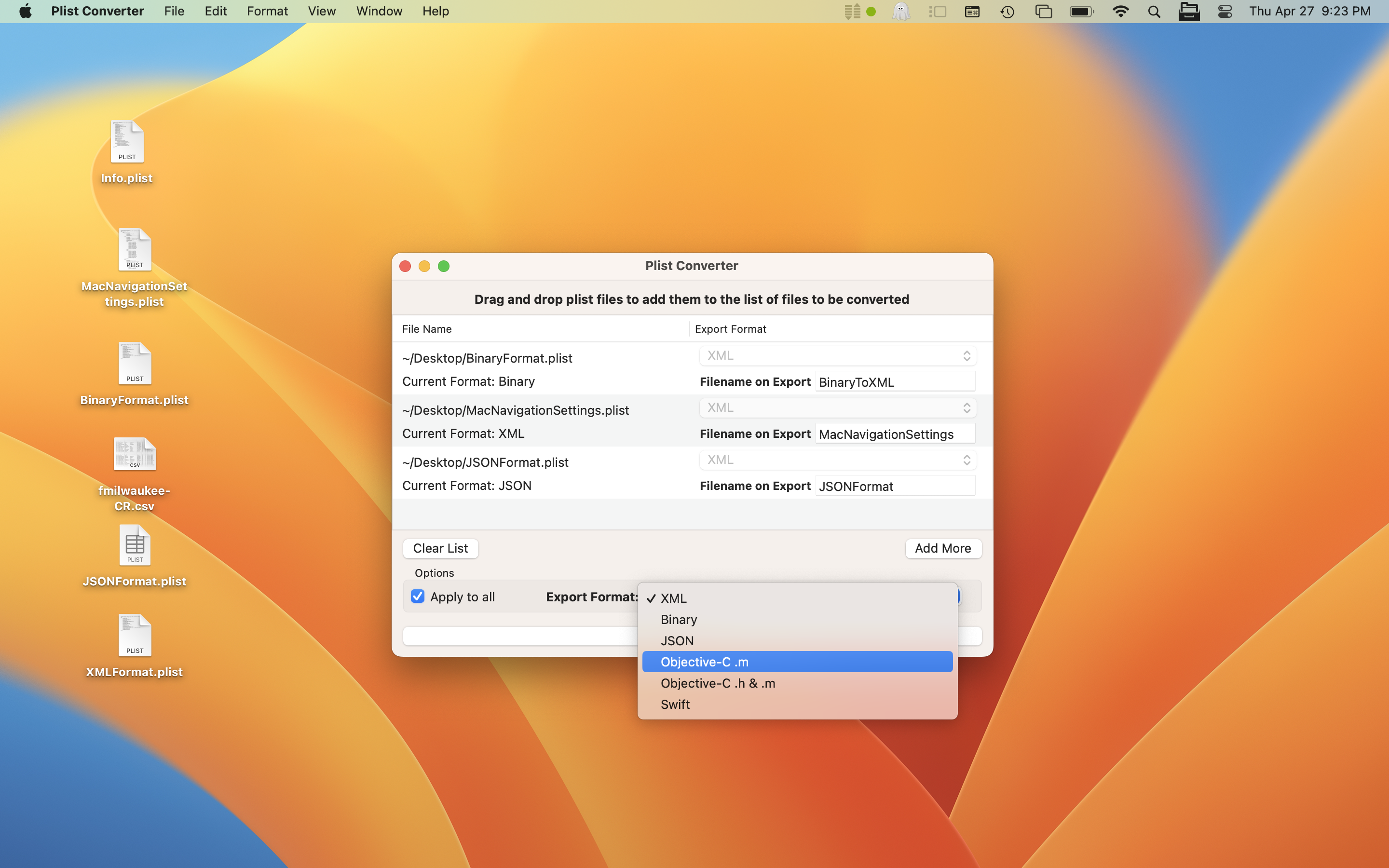Click the Stage Manager menu bar icon
This screenshot has width=1389, height=868.
click(937, 11)
